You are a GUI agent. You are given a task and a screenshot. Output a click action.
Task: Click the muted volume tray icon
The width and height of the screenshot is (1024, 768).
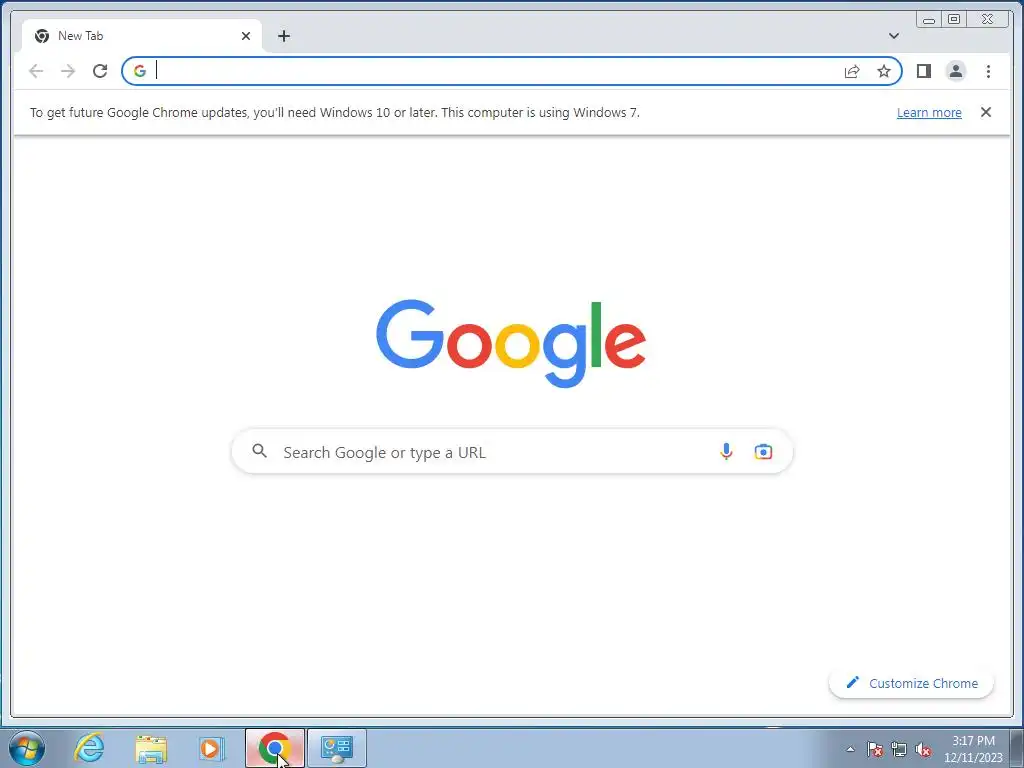click(x=923, y=749)
